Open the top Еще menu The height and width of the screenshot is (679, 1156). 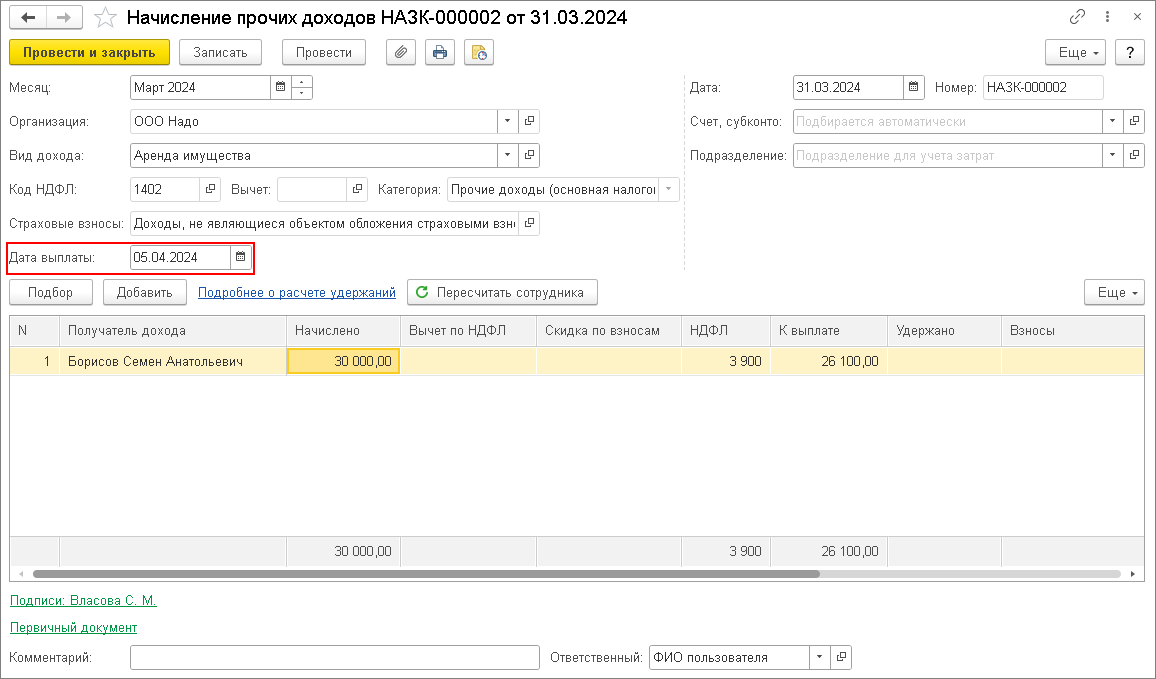tap(1076, 52)
